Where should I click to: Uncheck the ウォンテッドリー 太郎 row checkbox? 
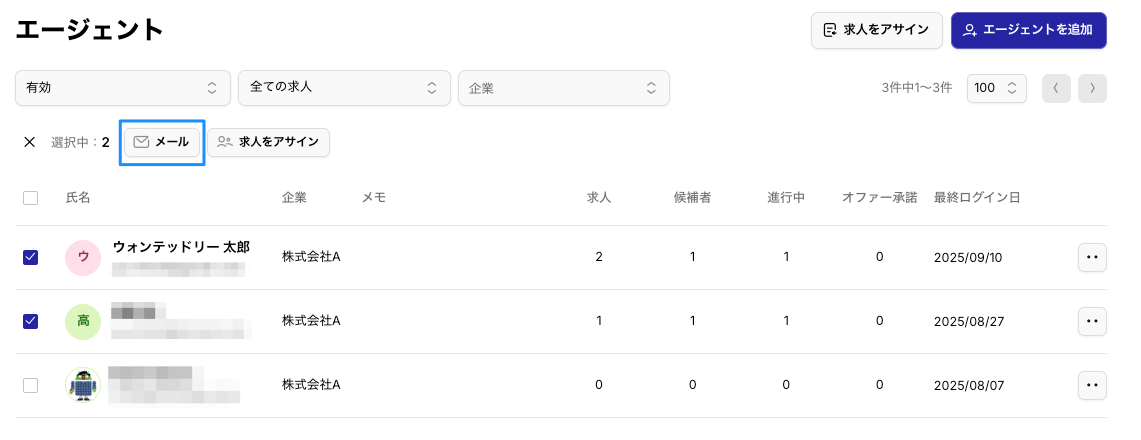click(31, 257)
